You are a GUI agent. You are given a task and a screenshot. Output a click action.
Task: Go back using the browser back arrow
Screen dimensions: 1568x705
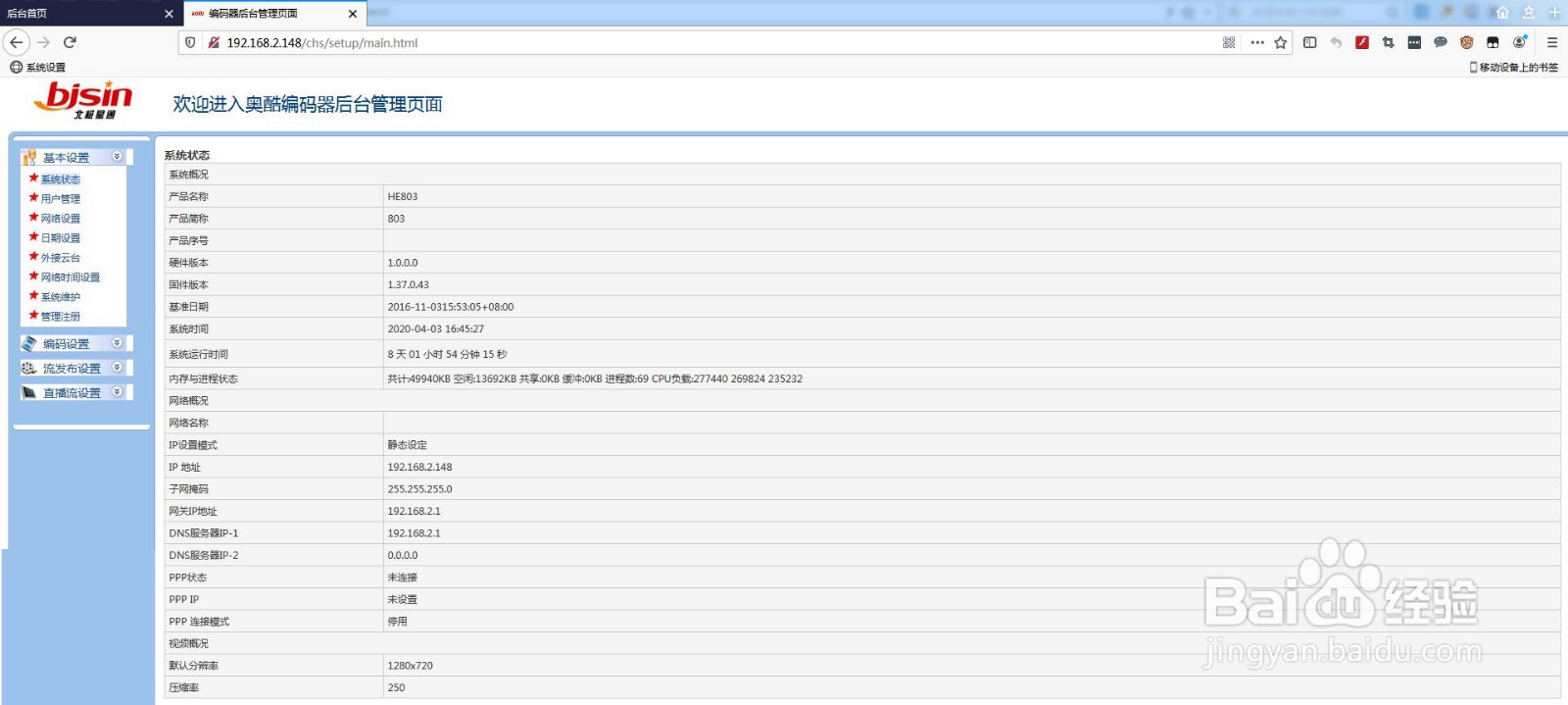point(17,42)
